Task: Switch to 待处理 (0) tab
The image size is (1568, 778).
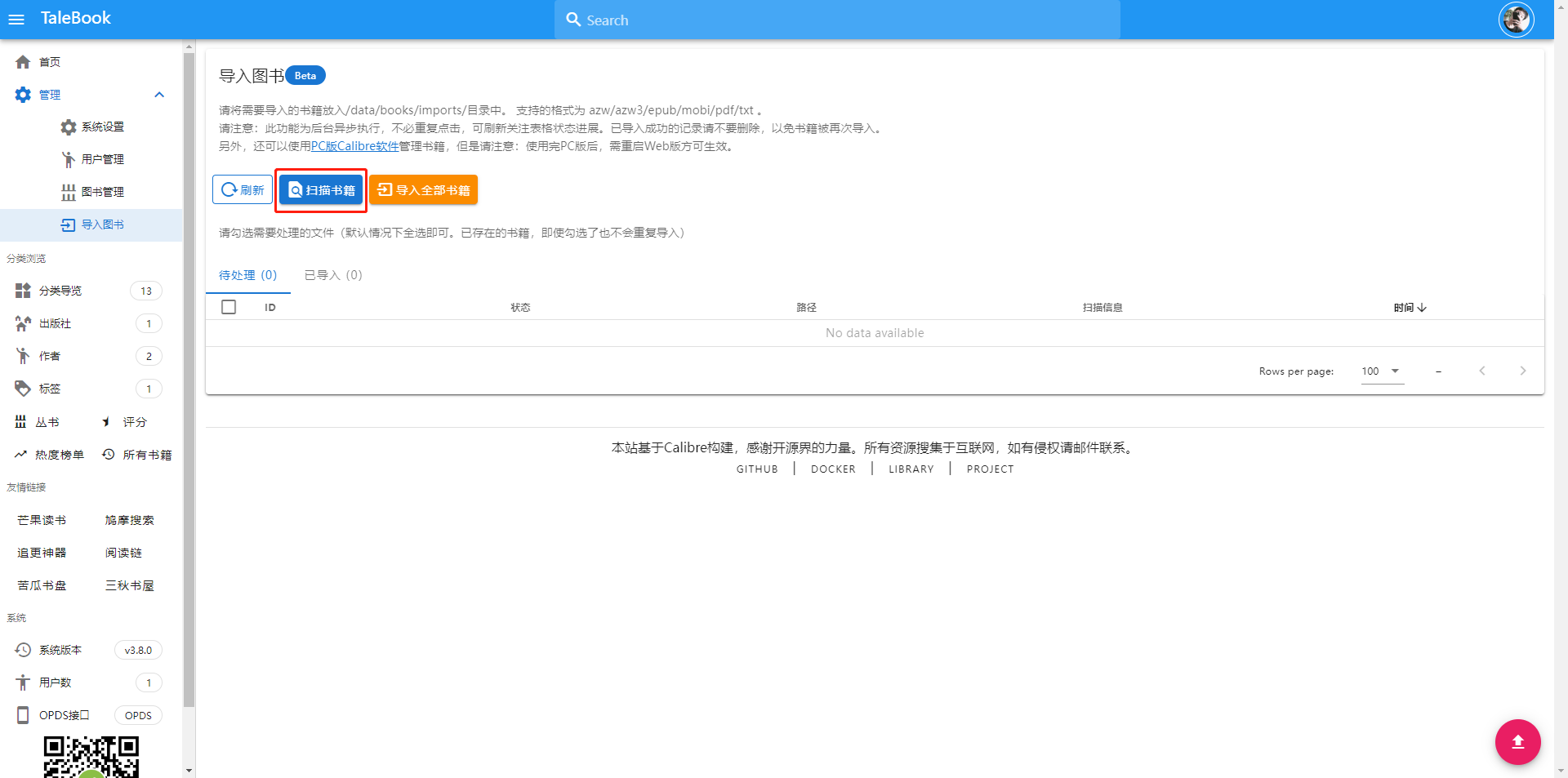Action: tap(248, 275)
